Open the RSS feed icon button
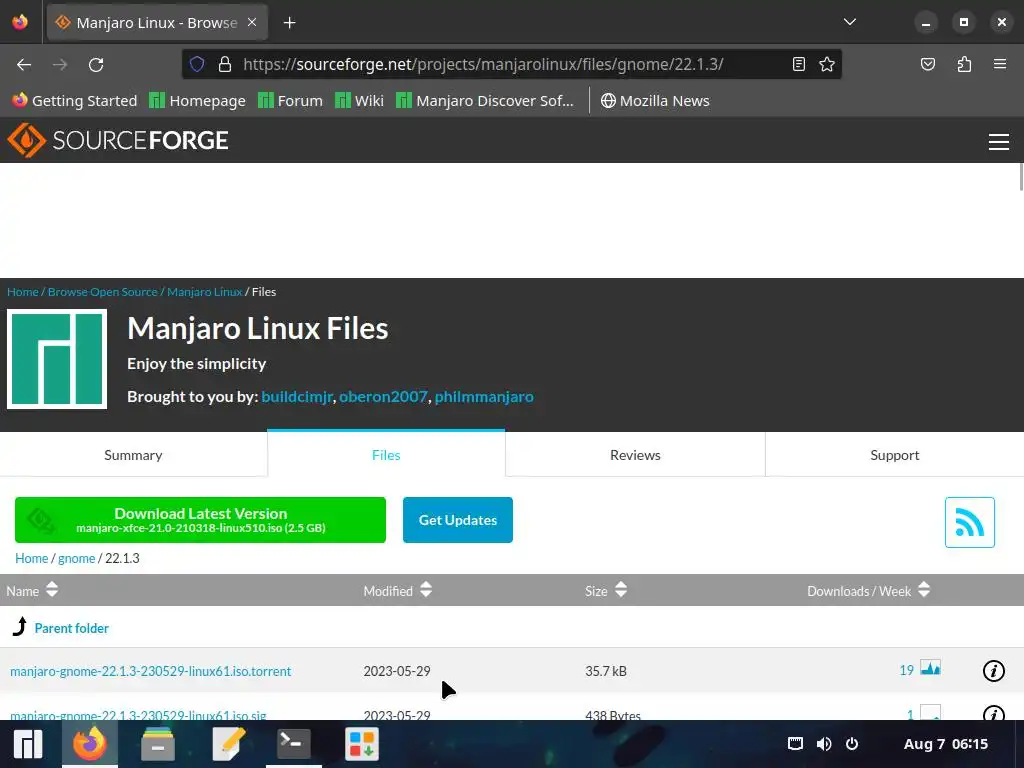This screenshot has width=1024, height=768. 969,522
